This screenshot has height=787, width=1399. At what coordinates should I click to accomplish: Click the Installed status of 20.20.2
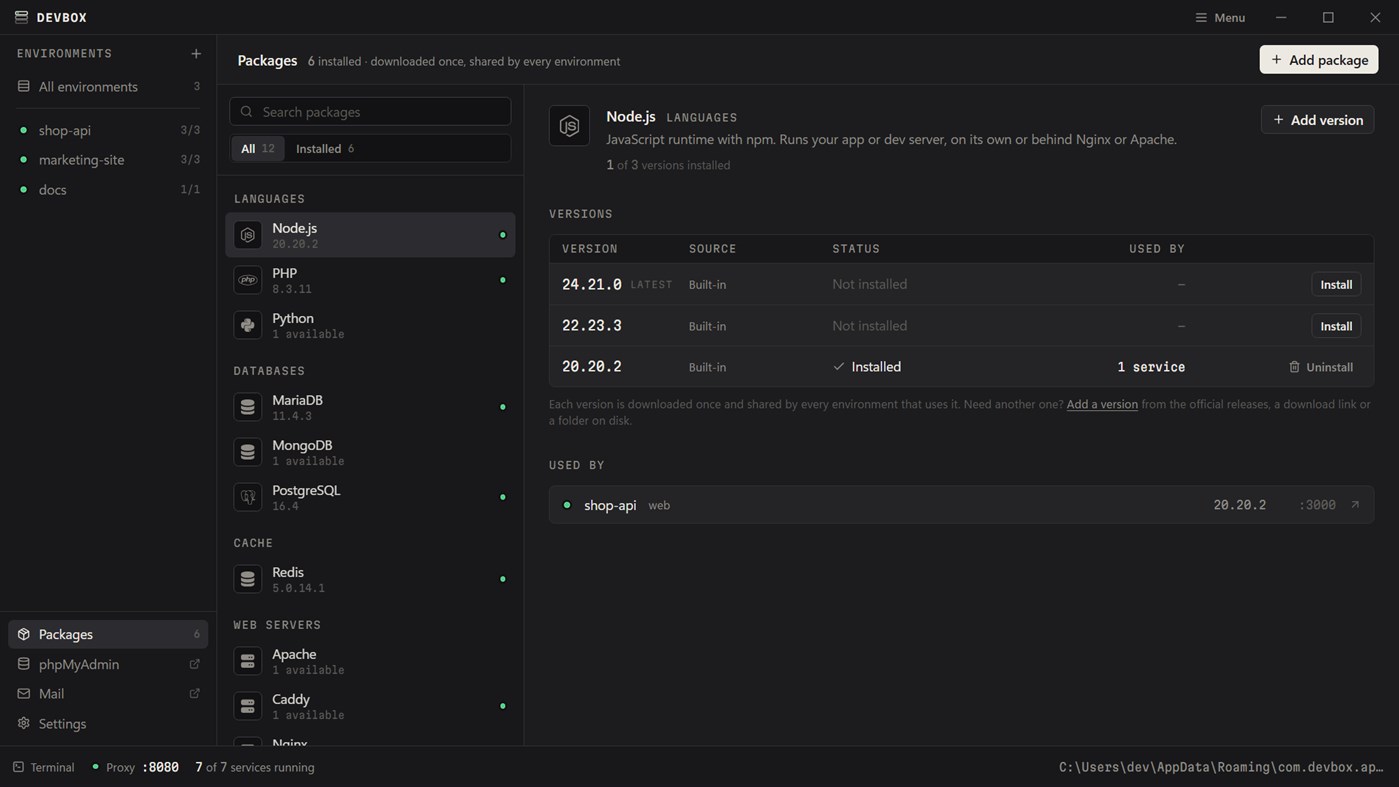point(867,367)
